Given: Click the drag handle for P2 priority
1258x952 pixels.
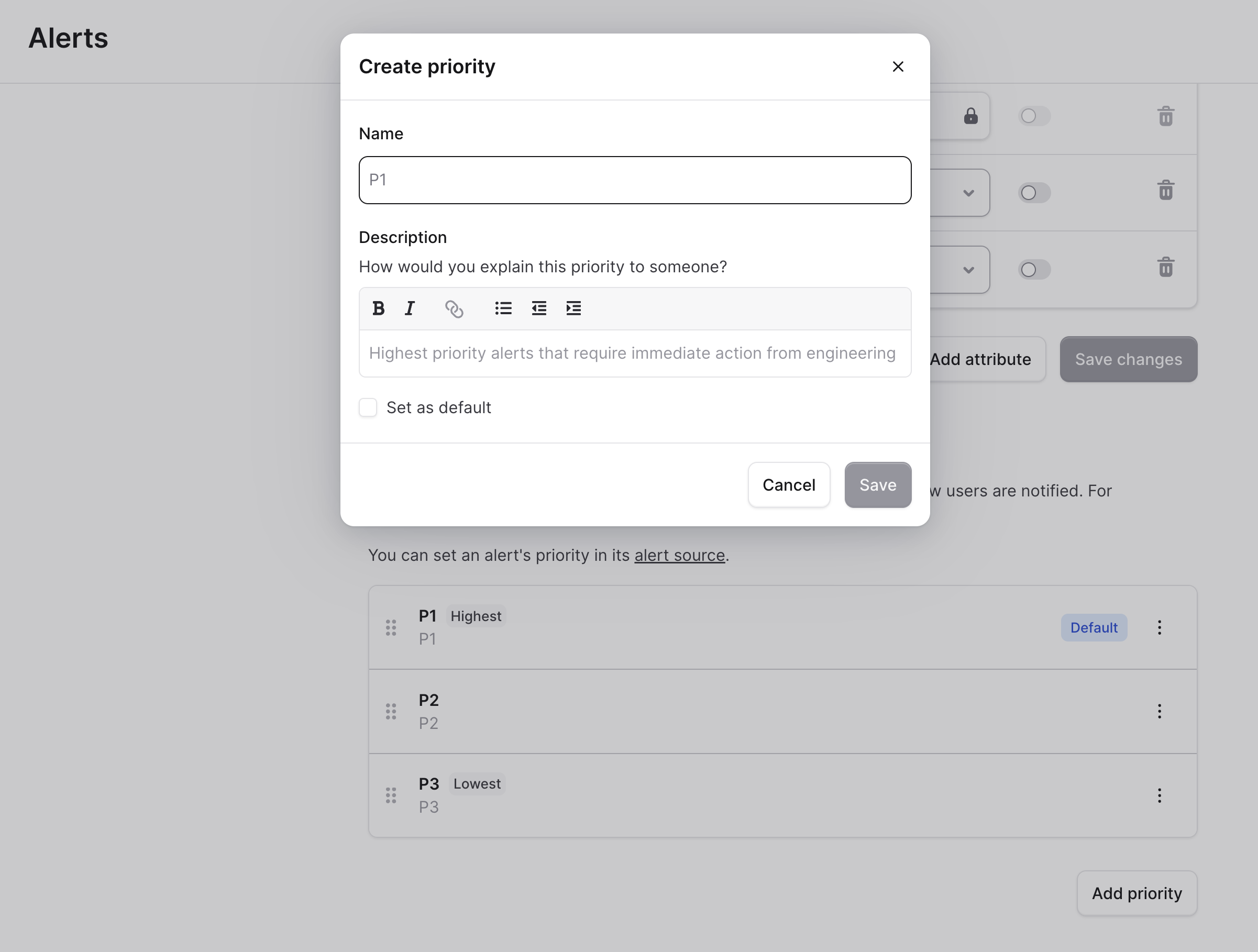Looking at the screenshot, I should coord(391,712).
